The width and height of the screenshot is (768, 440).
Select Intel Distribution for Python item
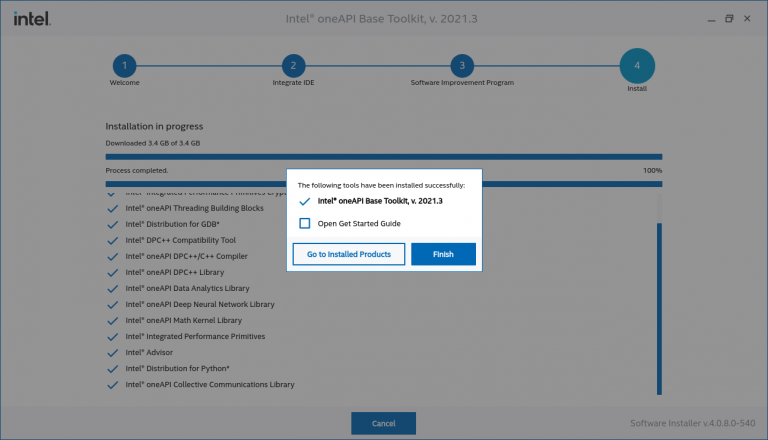point(177,368)
